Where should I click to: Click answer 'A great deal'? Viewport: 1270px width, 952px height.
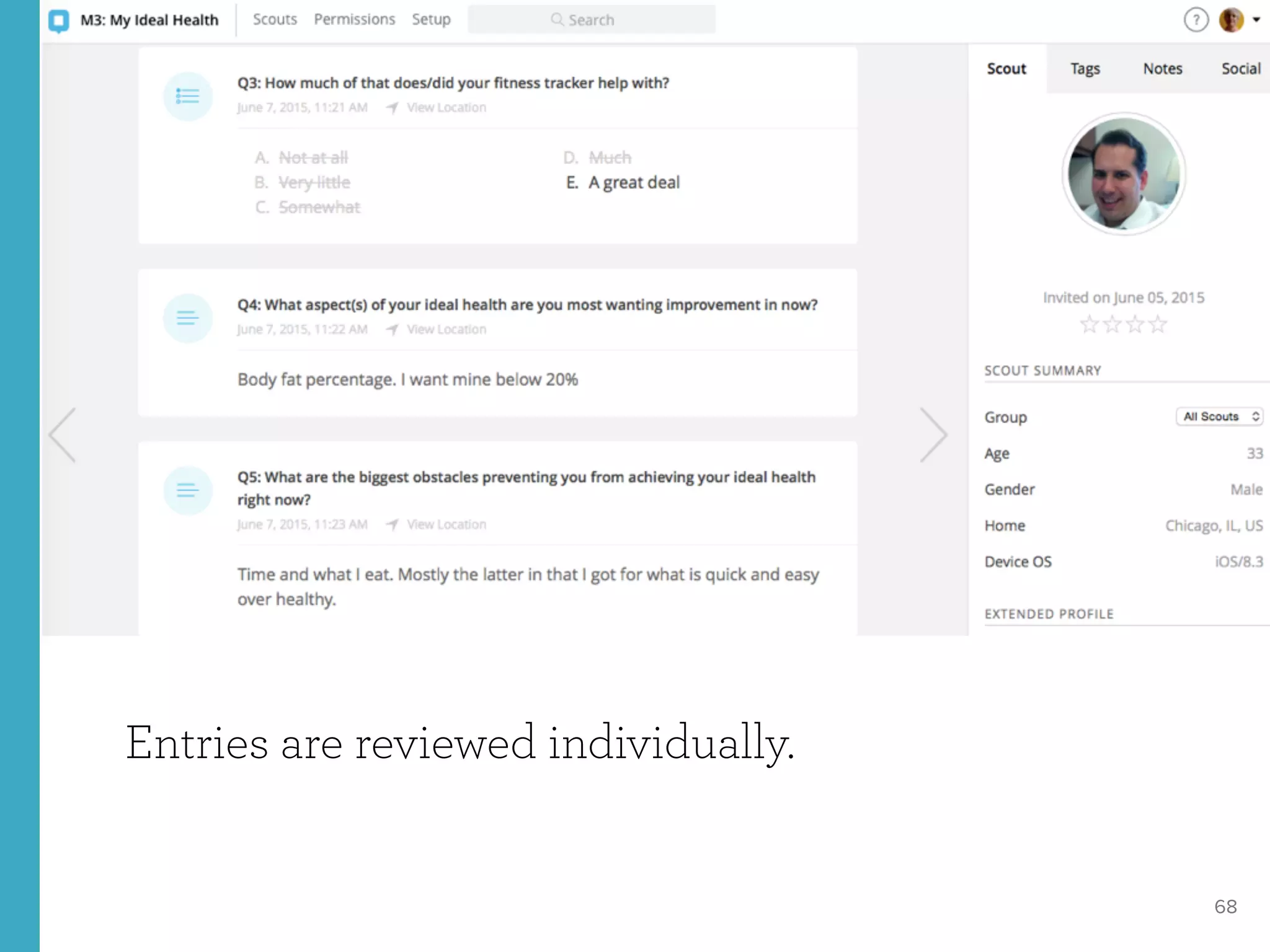pyautogui.click(x=634, y=182)
